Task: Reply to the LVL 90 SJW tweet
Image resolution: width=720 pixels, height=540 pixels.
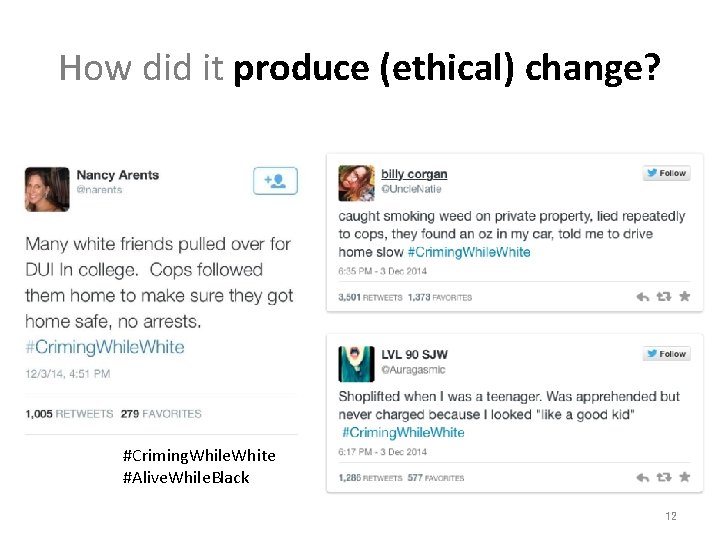Action: point(643,478)
